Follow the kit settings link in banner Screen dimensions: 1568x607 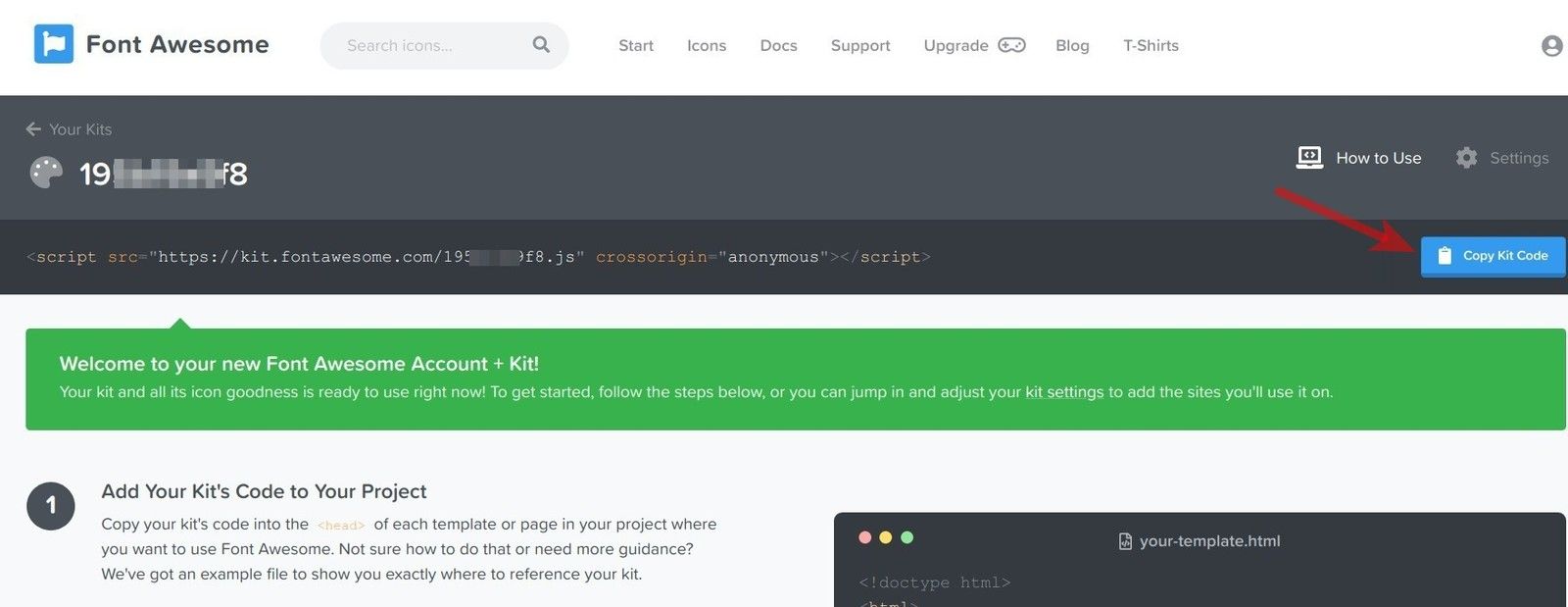(x=1064, y=392)
